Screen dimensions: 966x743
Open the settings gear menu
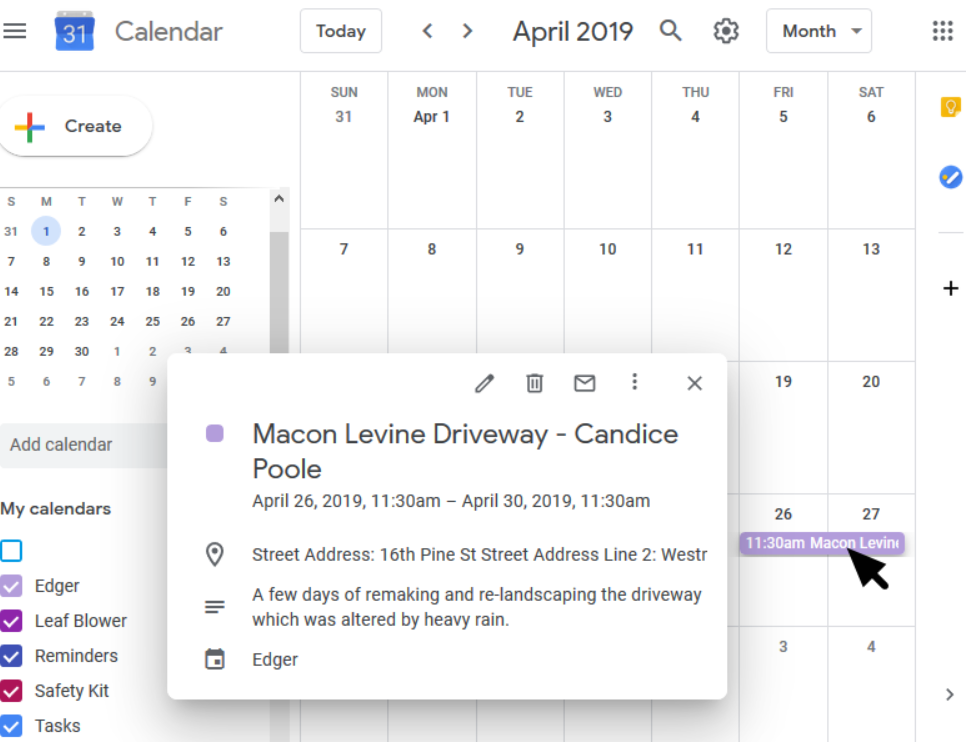tap(726, 31)
